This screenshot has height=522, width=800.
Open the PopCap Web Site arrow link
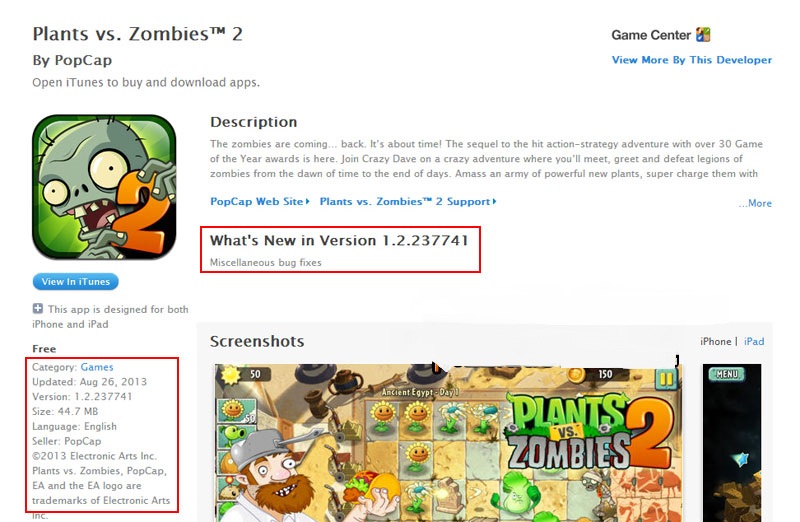(x=260, y=201)
